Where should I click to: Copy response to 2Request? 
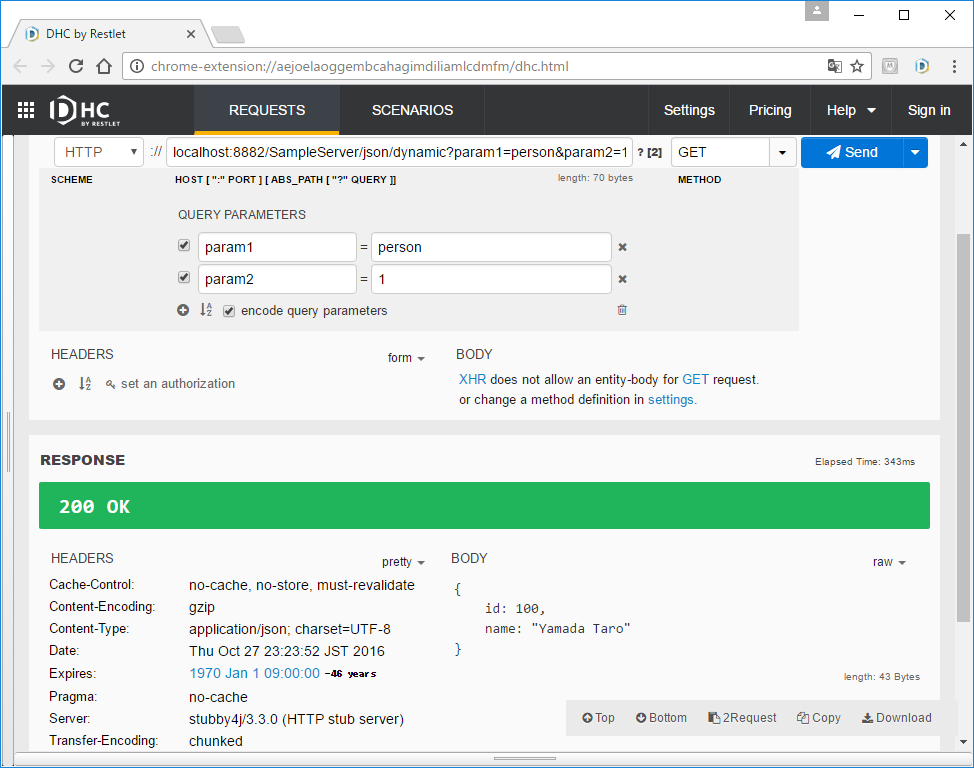pos(742,718)
